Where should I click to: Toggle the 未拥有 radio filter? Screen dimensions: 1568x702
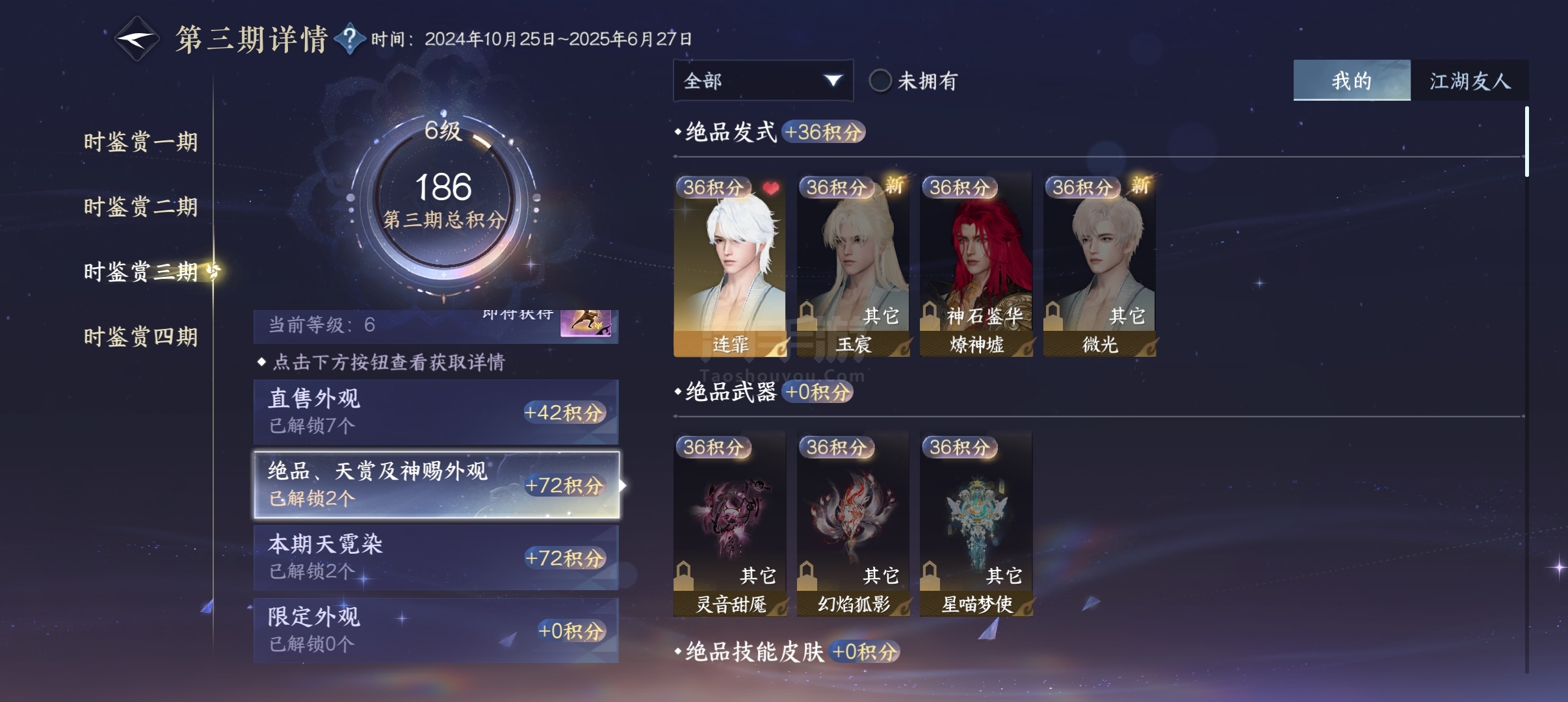click(880, 81)
